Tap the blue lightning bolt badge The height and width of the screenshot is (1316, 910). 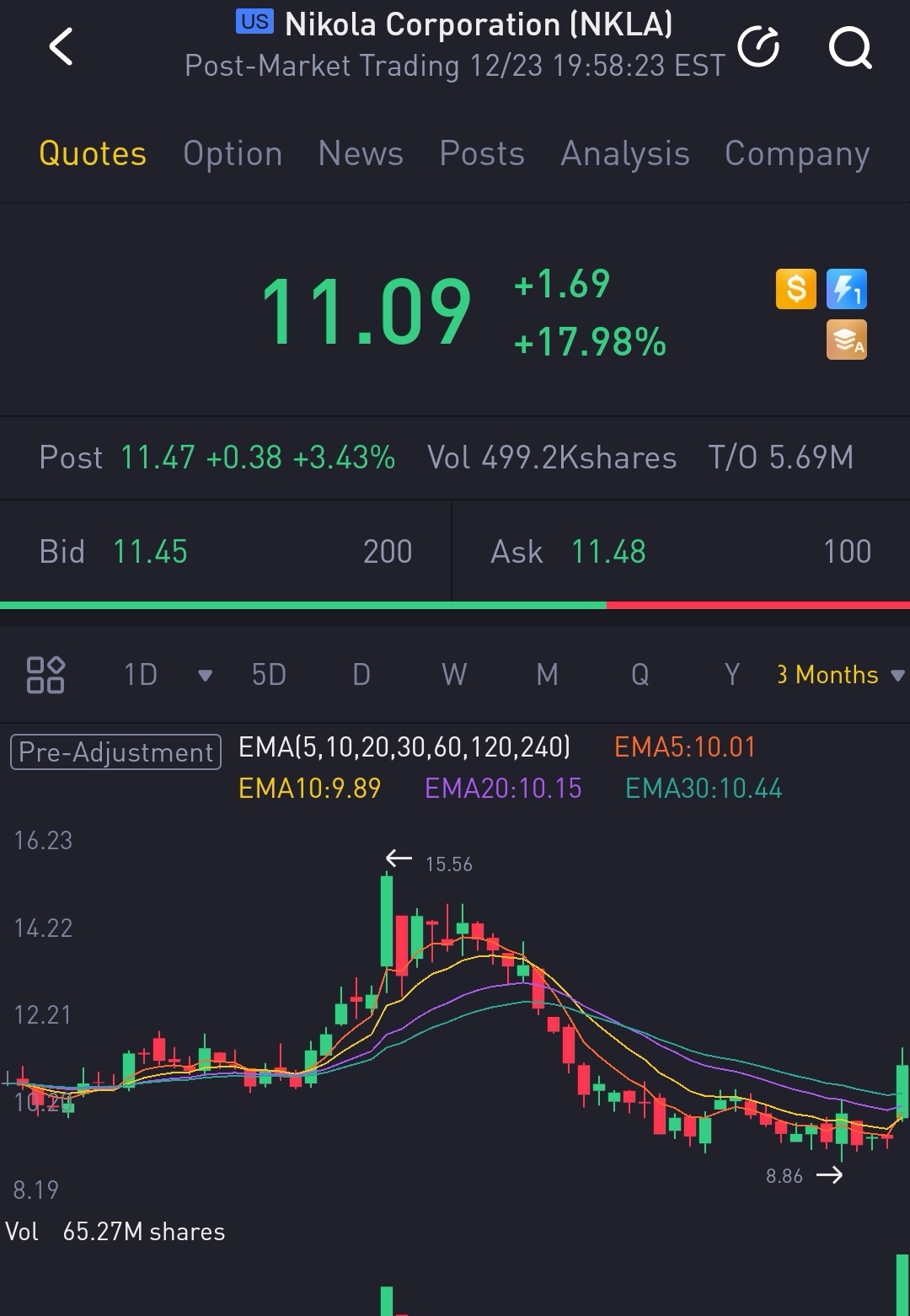(847, 289)
